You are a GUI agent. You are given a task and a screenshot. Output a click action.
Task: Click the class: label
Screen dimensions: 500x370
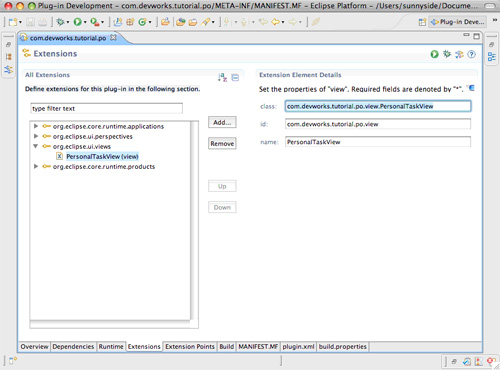(x=268, y=106)
